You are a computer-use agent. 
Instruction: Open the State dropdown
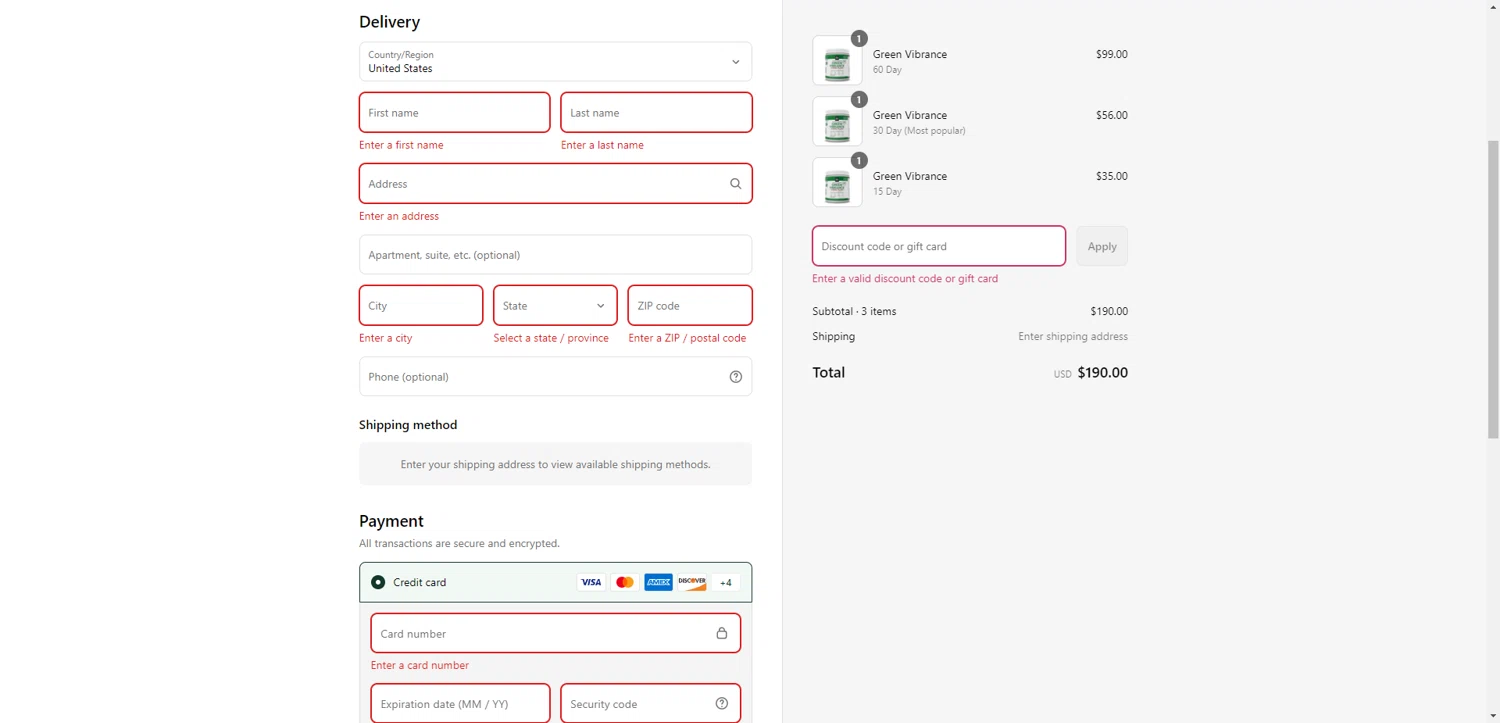click(555, 306)
